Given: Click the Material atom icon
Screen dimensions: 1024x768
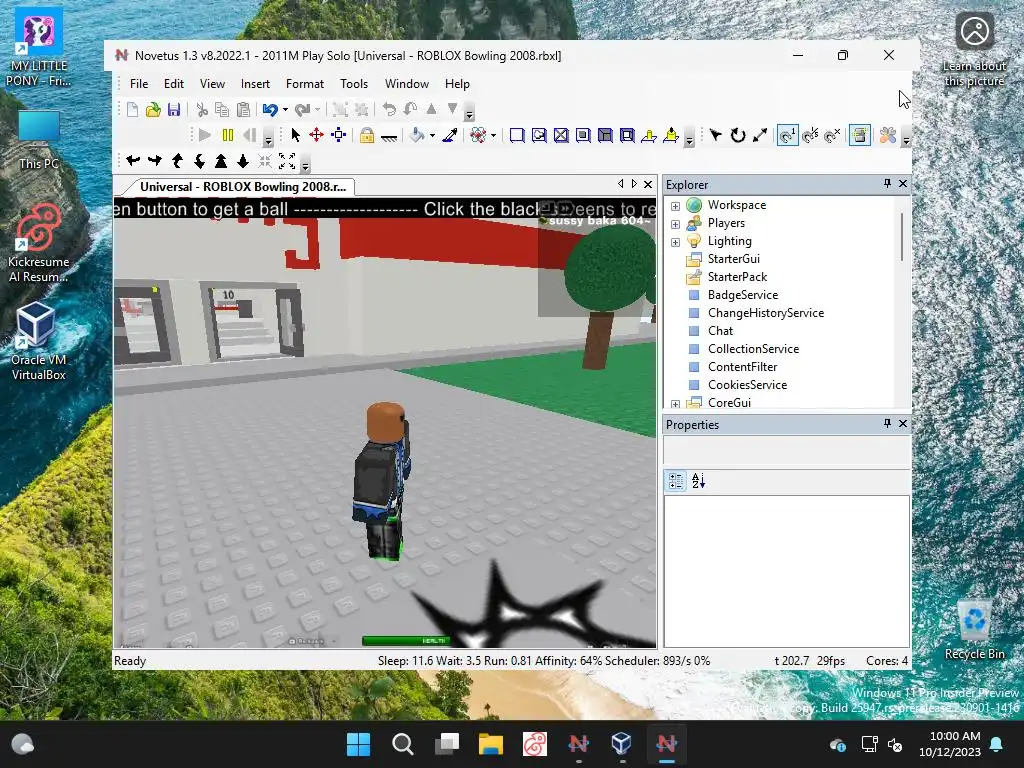Looking at the screenshot, I should pyautogui.click(x=478, y=135).
